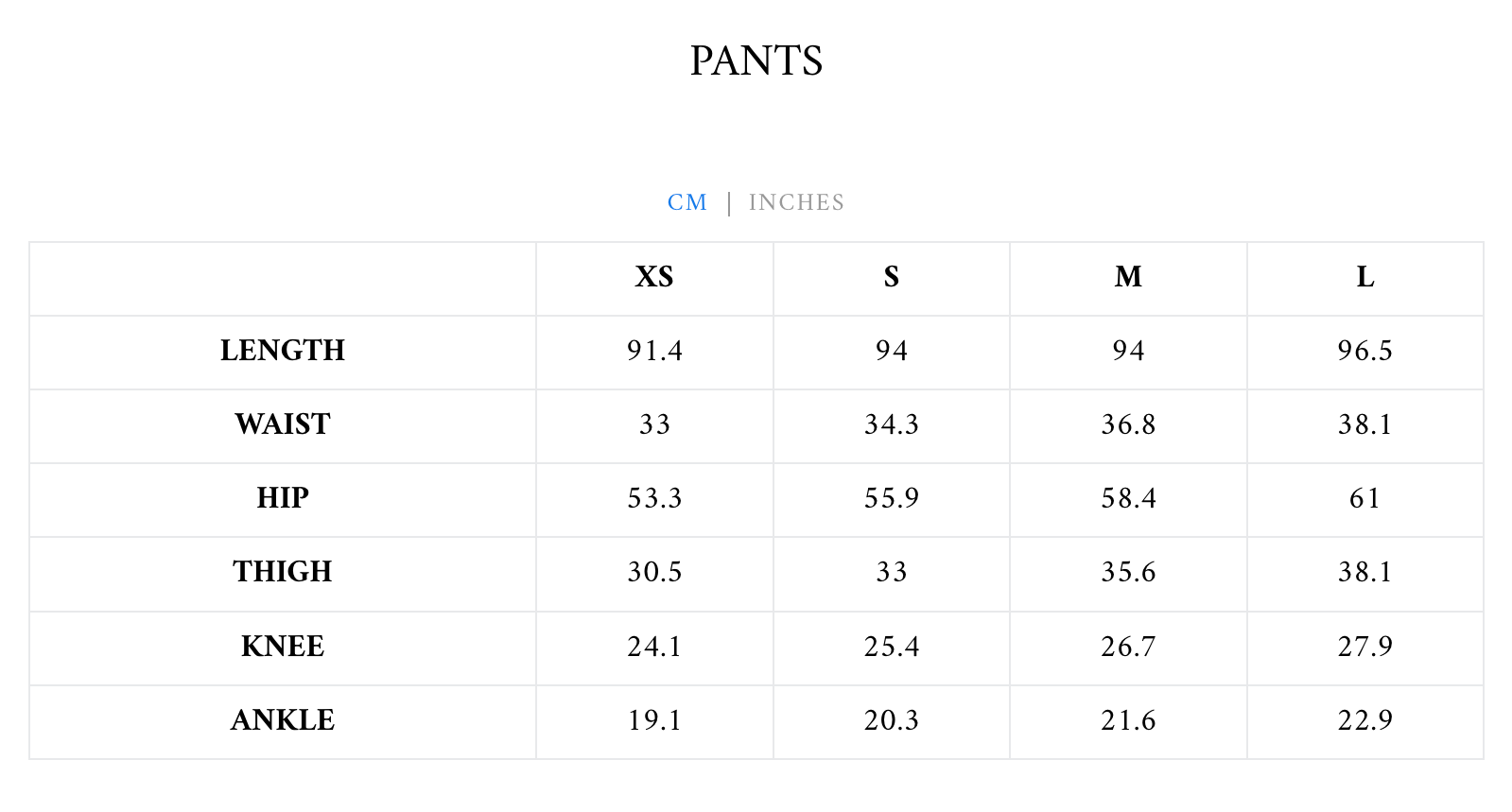The width and height of the screenshot is (1512, 812).
Task: Click the PANTS heading
Action: pos(756,61)
